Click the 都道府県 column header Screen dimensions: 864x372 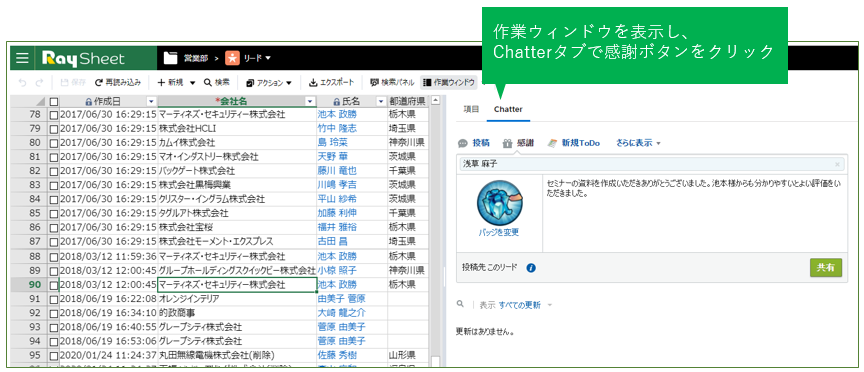[x=407, y=101]
